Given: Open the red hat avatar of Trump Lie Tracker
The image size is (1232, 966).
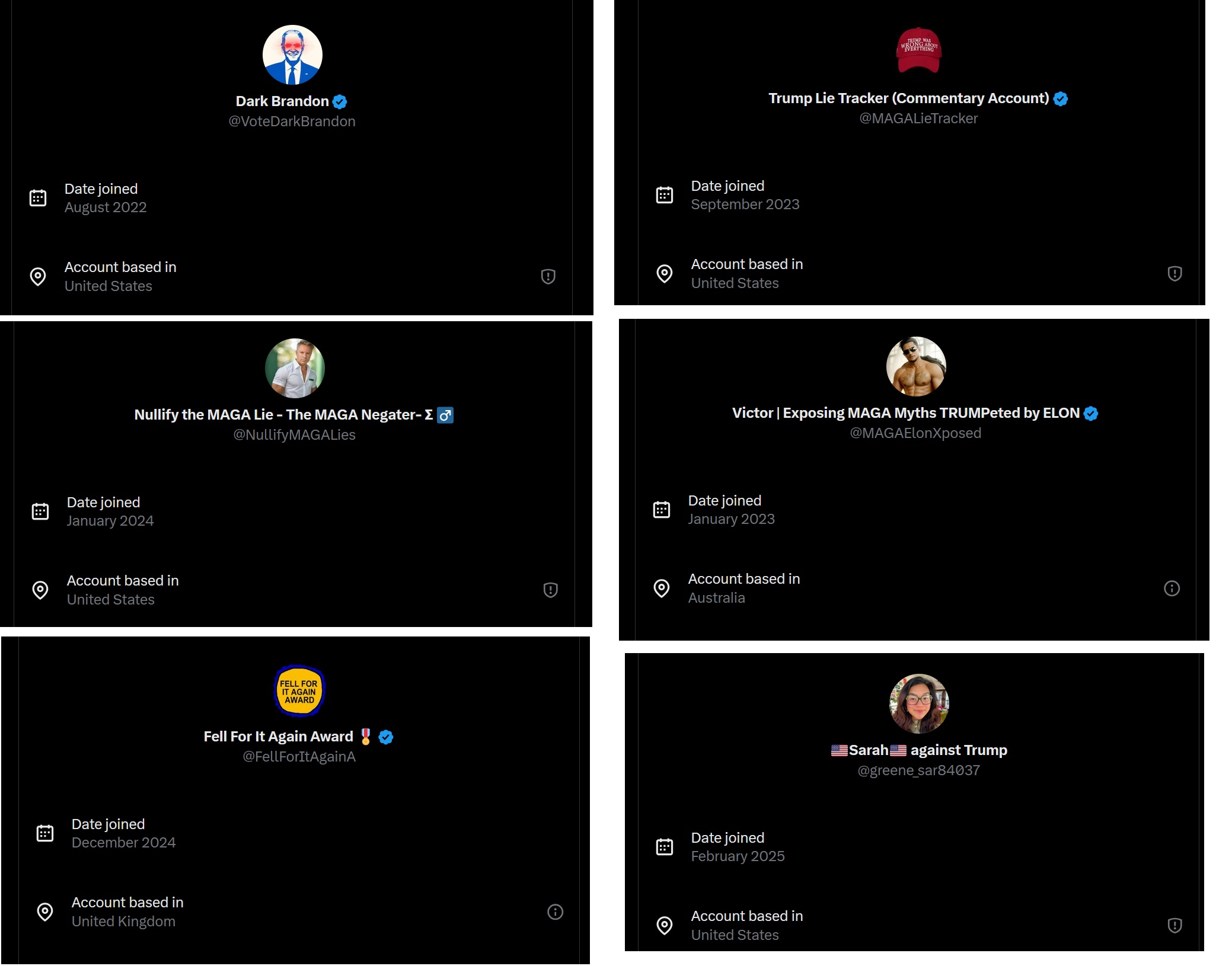Looking at the screenshot, I should (x=918, y=50).
